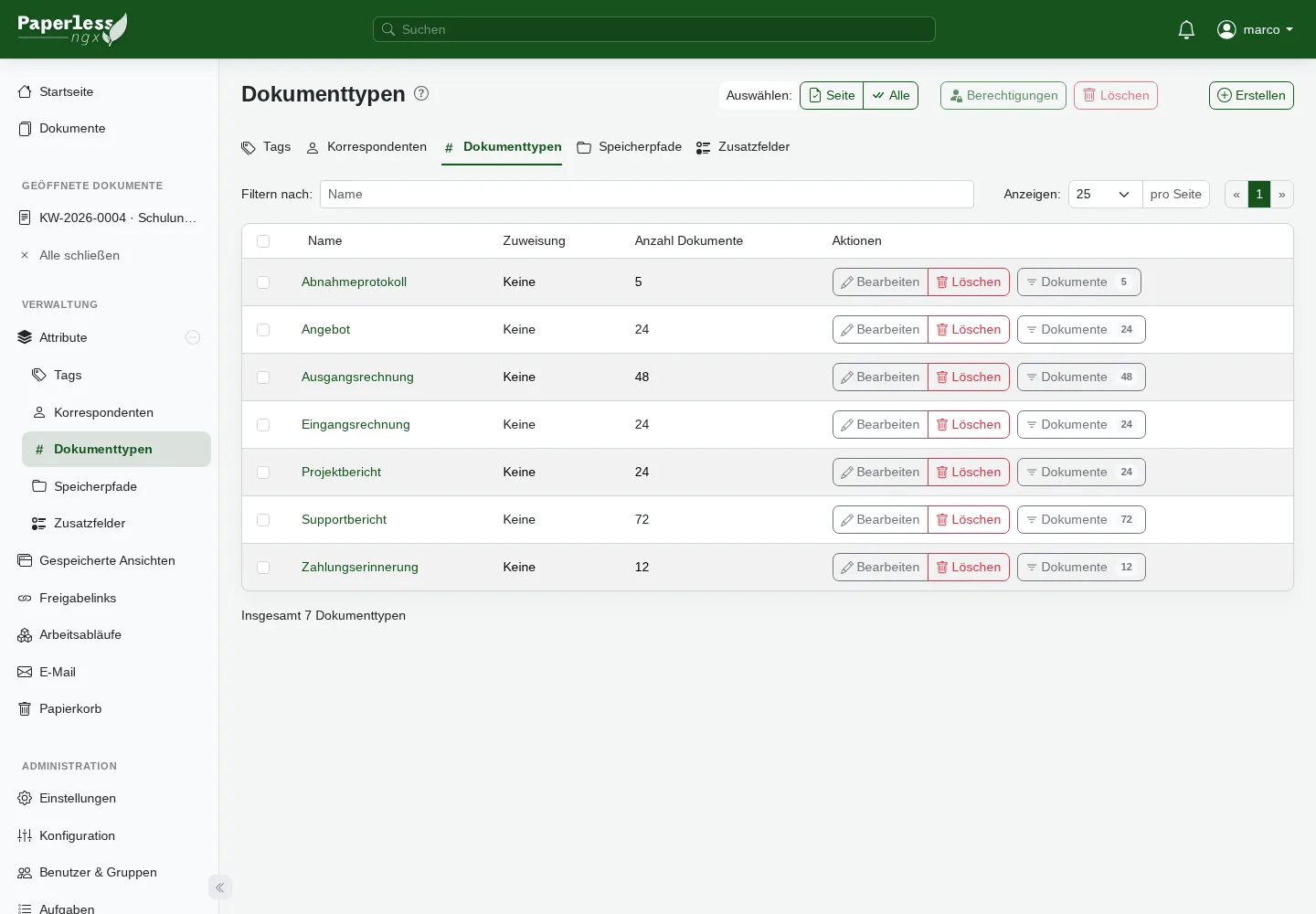Filter documents by Projektbericht type

tap(1081, 473)
